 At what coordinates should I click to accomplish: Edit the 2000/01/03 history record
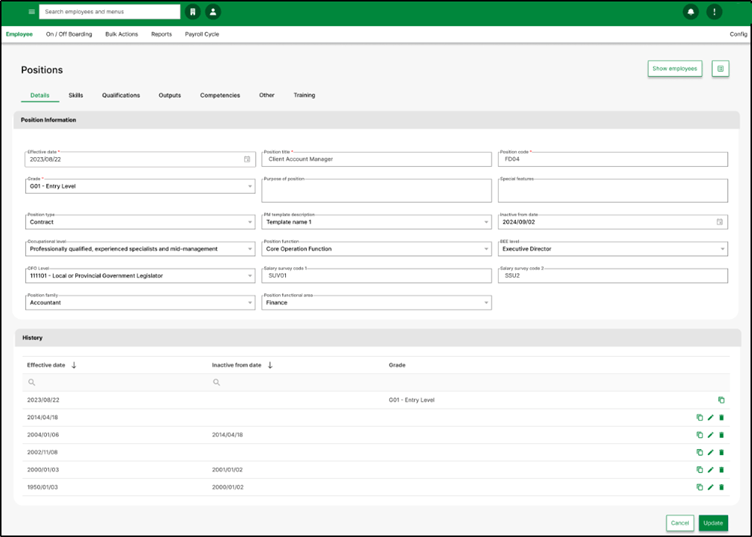pyautogui.click(x=710, y=470)
